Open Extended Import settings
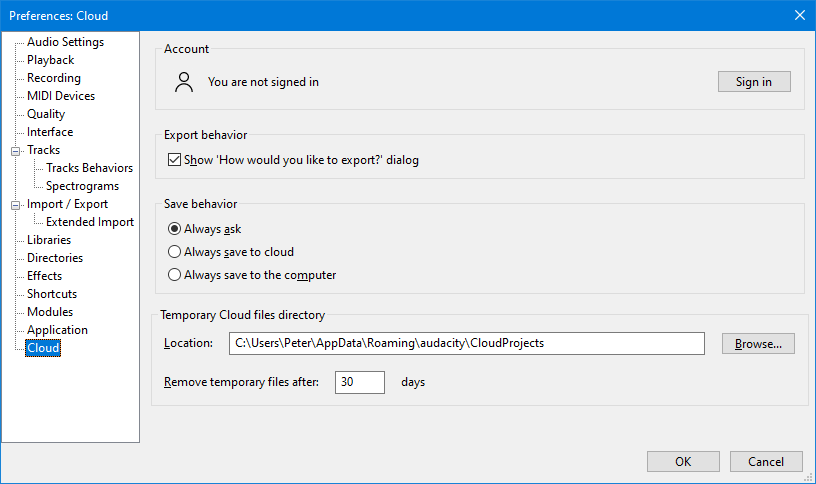 pos(89,222)
